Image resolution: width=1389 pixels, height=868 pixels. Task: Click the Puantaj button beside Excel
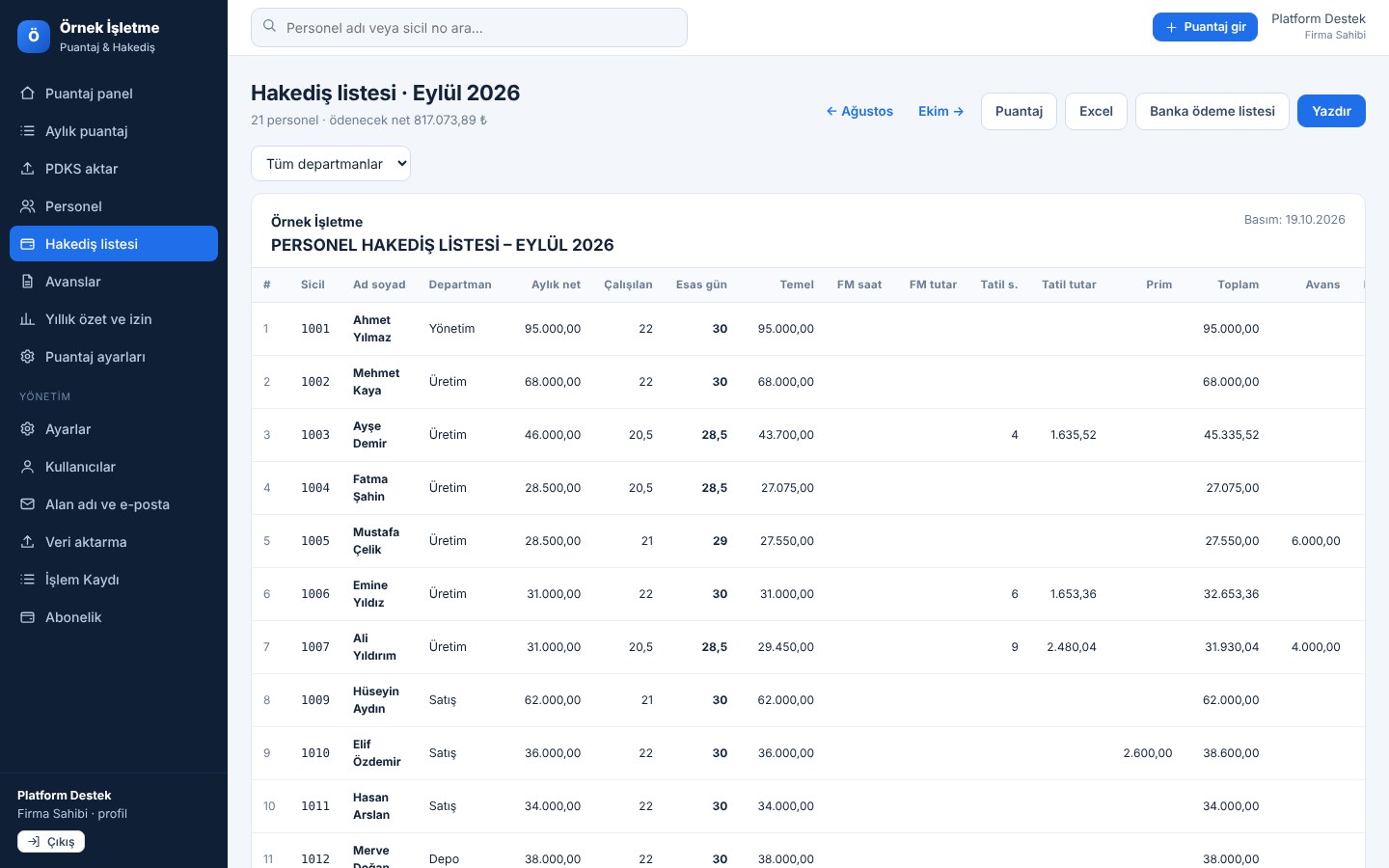click(1019, 111)
